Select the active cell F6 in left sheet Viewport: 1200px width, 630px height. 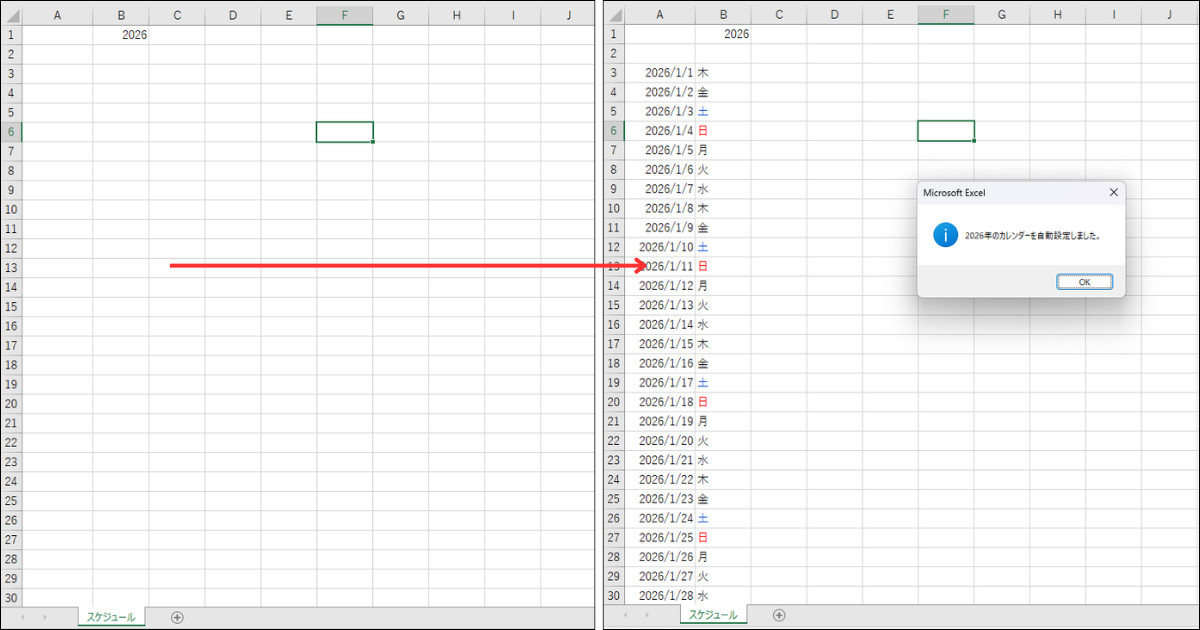click(x=344, y=131)
